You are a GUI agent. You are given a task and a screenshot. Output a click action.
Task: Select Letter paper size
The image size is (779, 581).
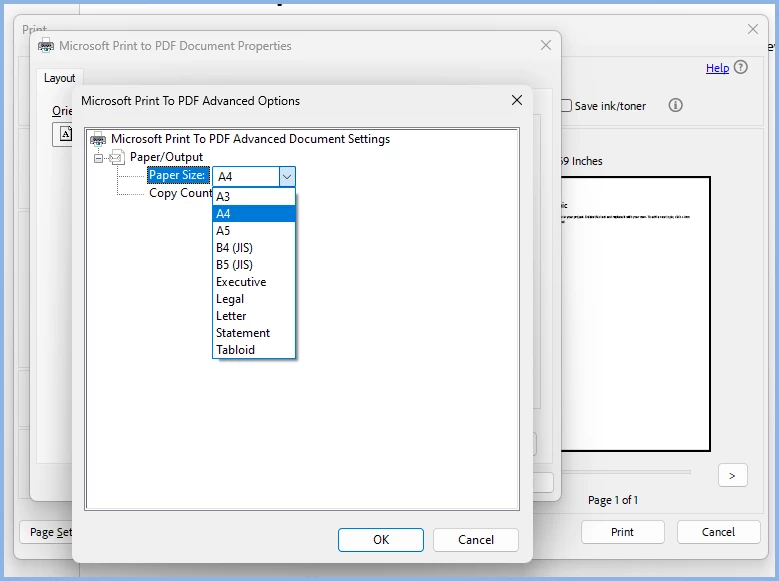pyautogui.click(x=254, y=316)
